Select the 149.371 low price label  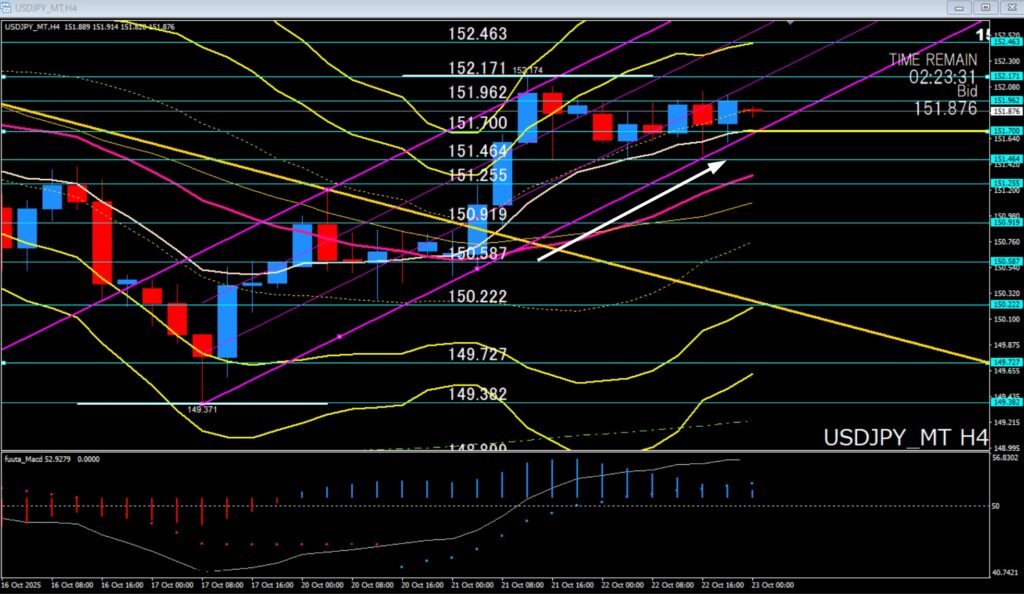click(x=201, y=409)
